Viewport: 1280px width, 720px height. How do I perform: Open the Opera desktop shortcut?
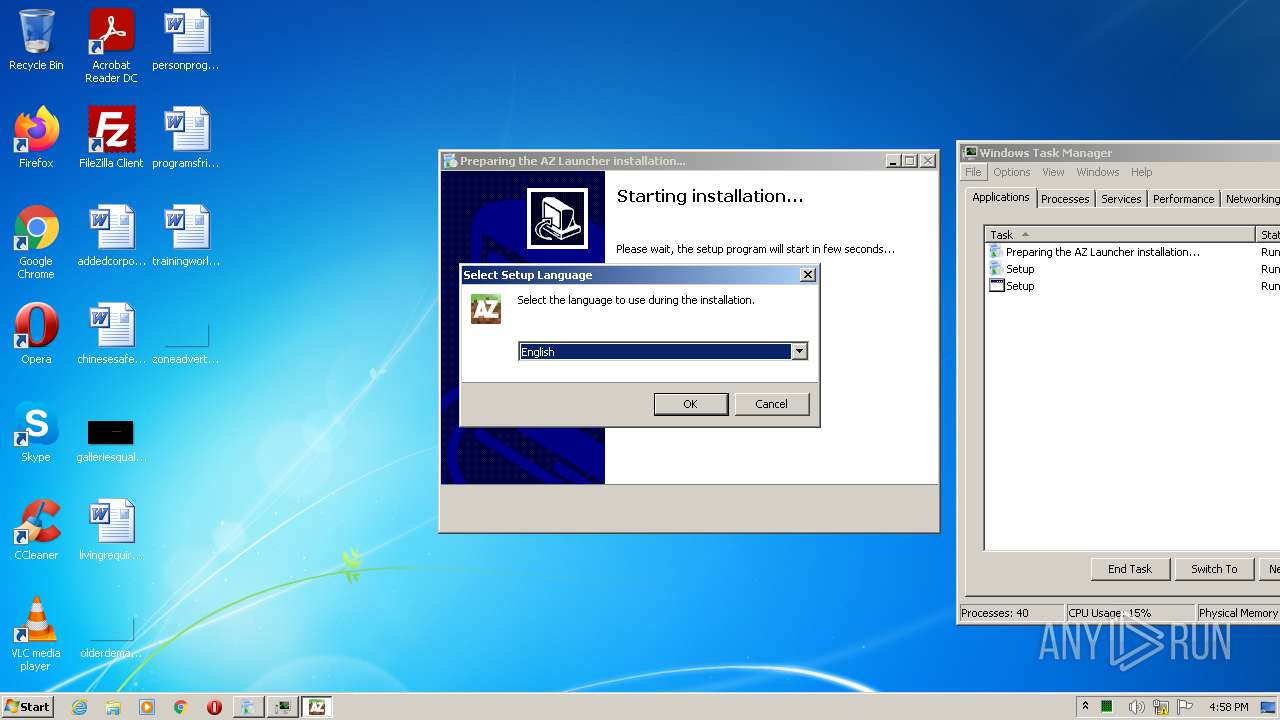tap(36, 334)
